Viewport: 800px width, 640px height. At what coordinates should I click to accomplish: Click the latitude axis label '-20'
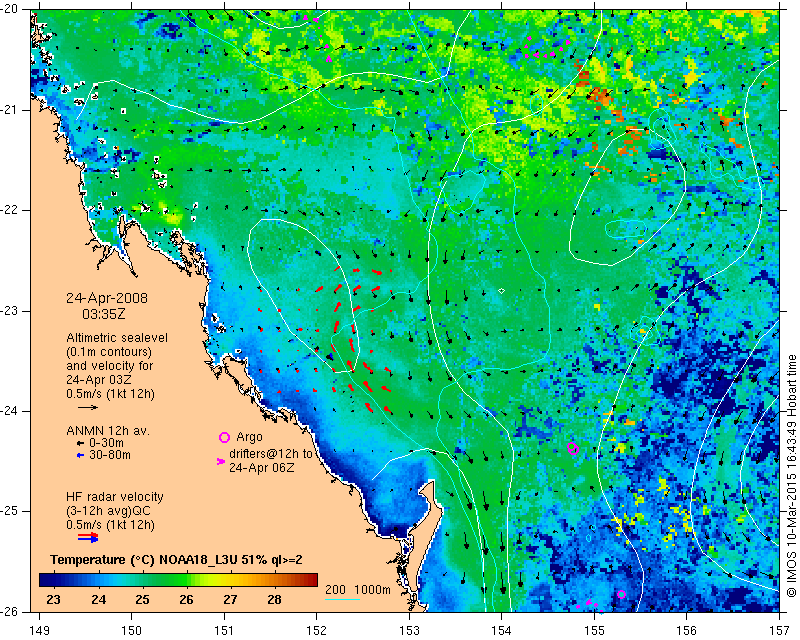tap(9, 9)
